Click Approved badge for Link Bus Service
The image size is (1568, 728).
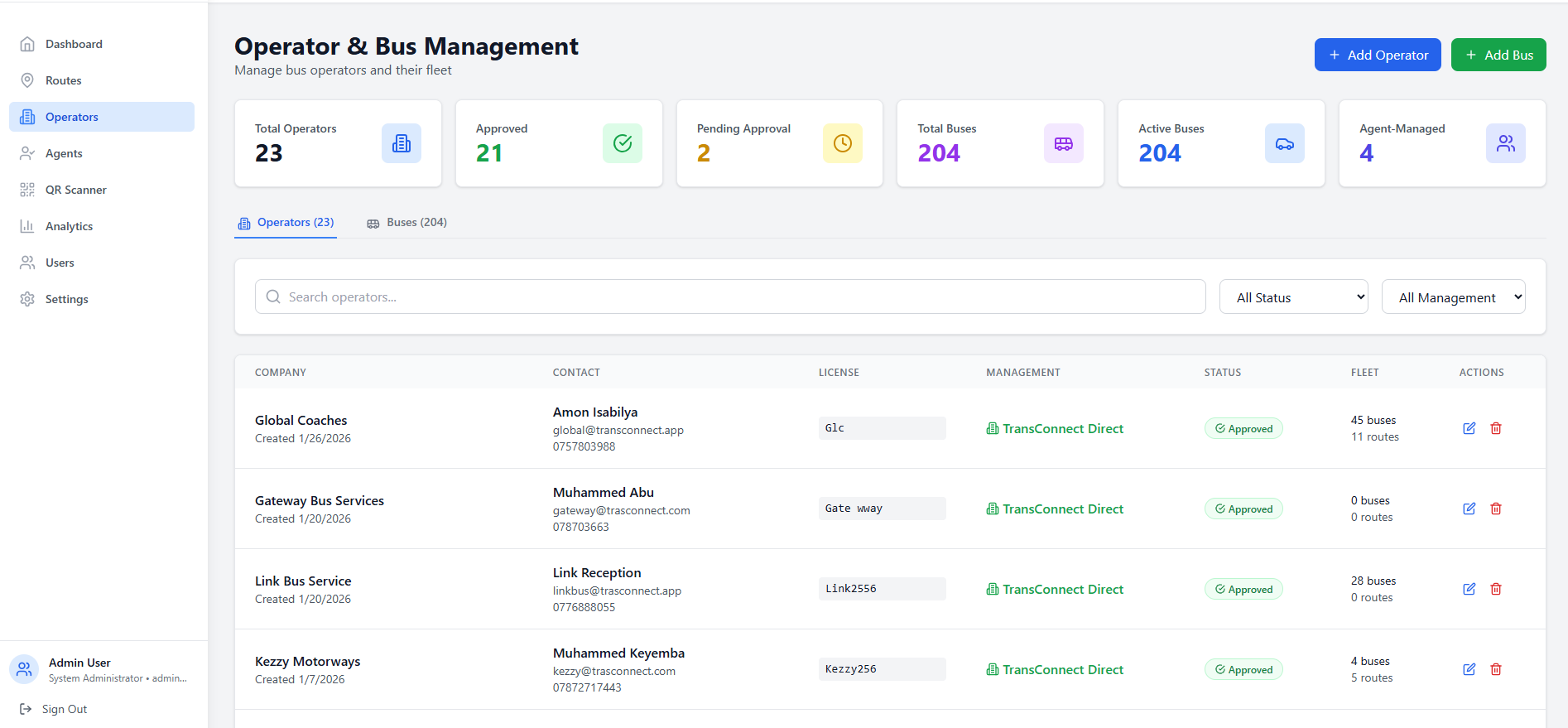(x=1243, y=589)
